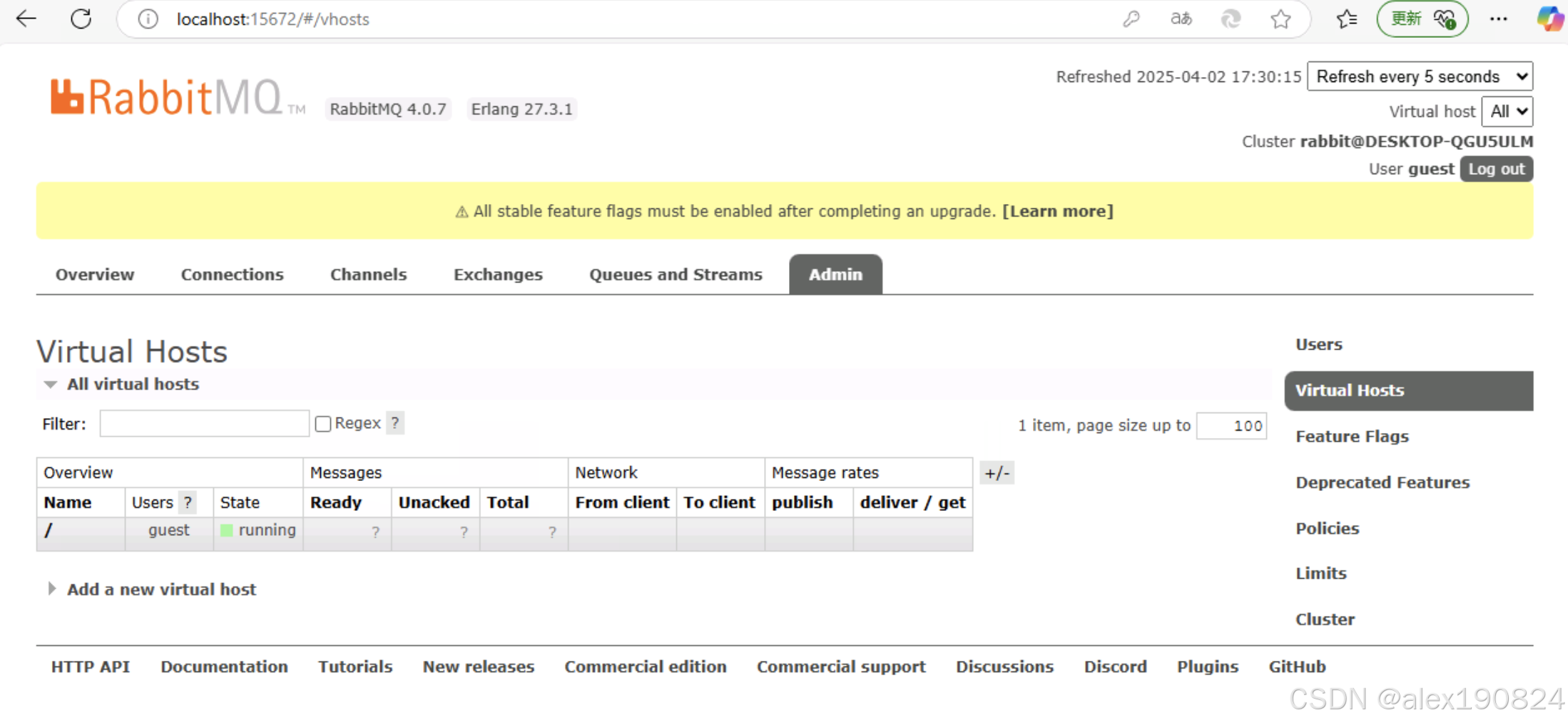Open the Tutorials footer link
Screen dimensions: 1568x725
coord(355,666)
